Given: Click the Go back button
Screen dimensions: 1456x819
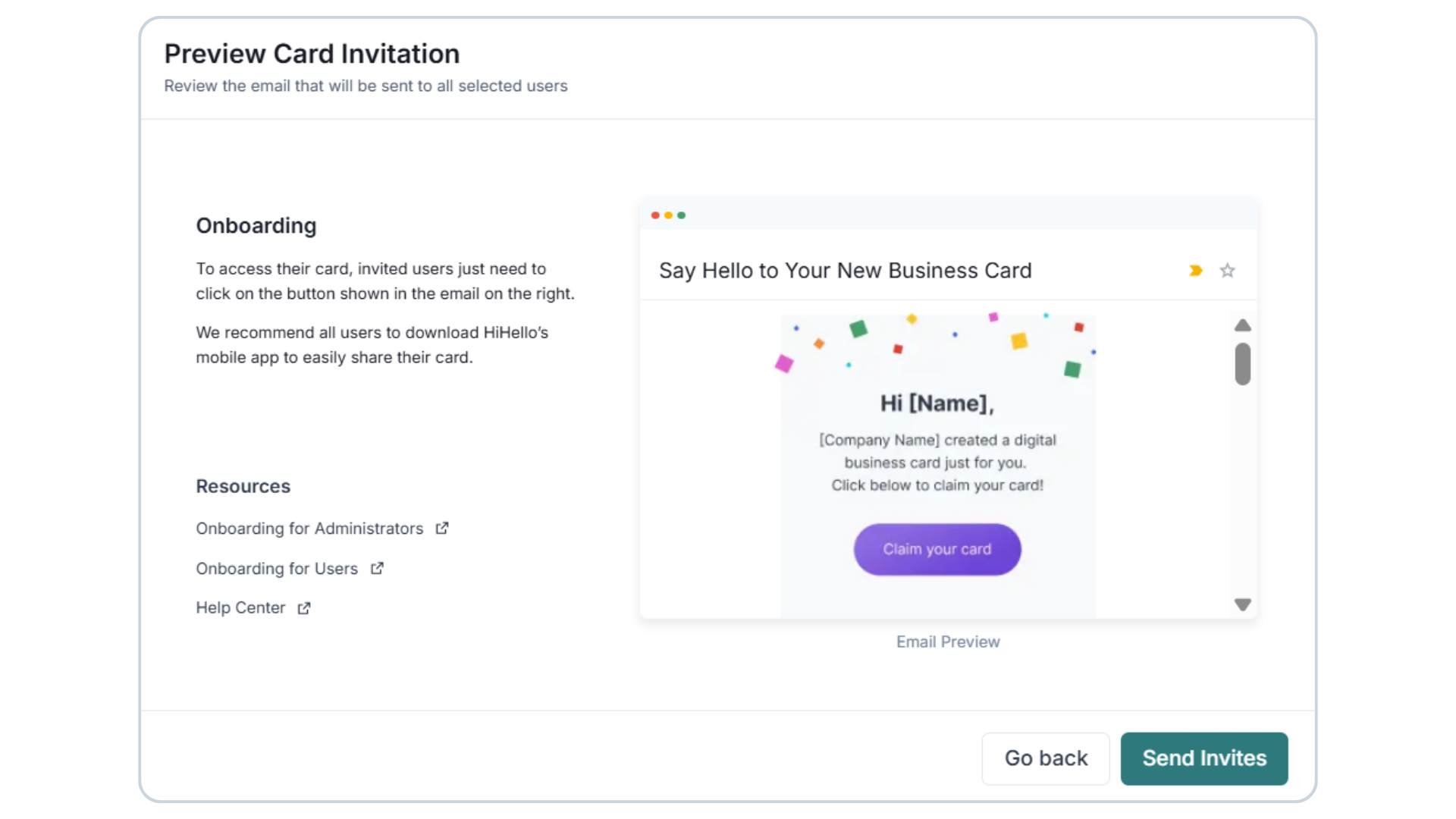Looking at the screenshot, I should click(x=1046, y=758).
